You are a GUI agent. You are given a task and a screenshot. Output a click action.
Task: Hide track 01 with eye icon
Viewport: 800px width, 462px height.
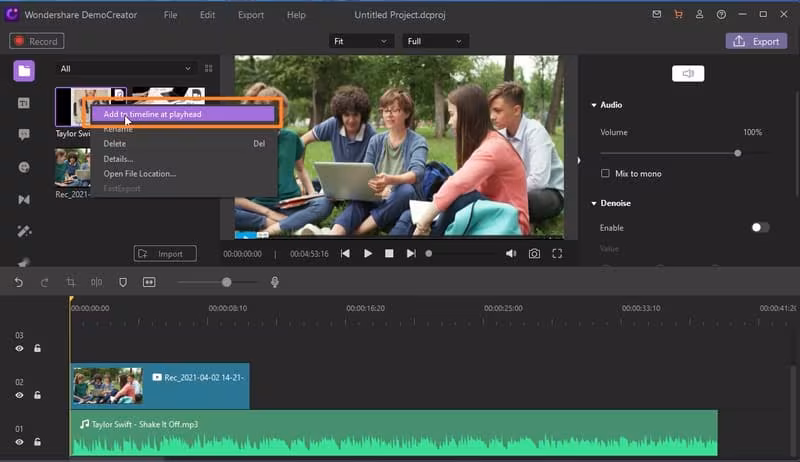19,442
